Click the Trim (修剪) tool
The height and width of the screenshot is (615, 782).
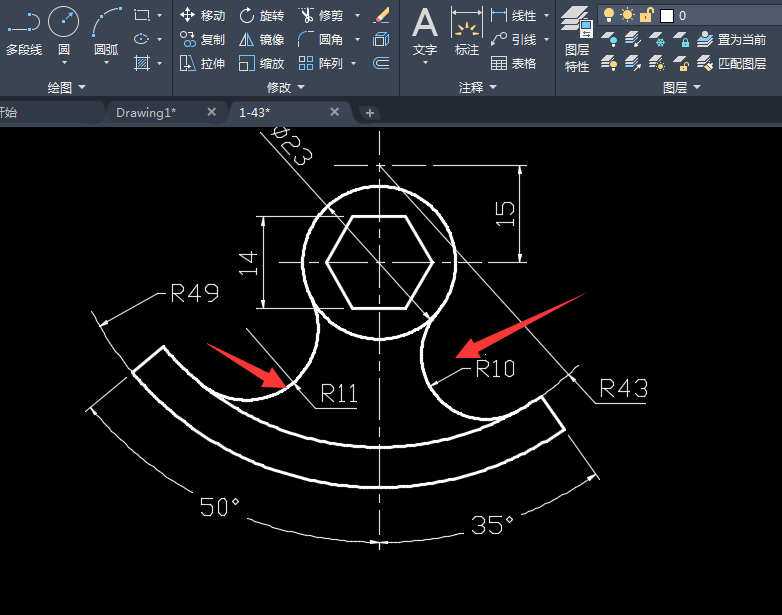click(x=321, y=15)
